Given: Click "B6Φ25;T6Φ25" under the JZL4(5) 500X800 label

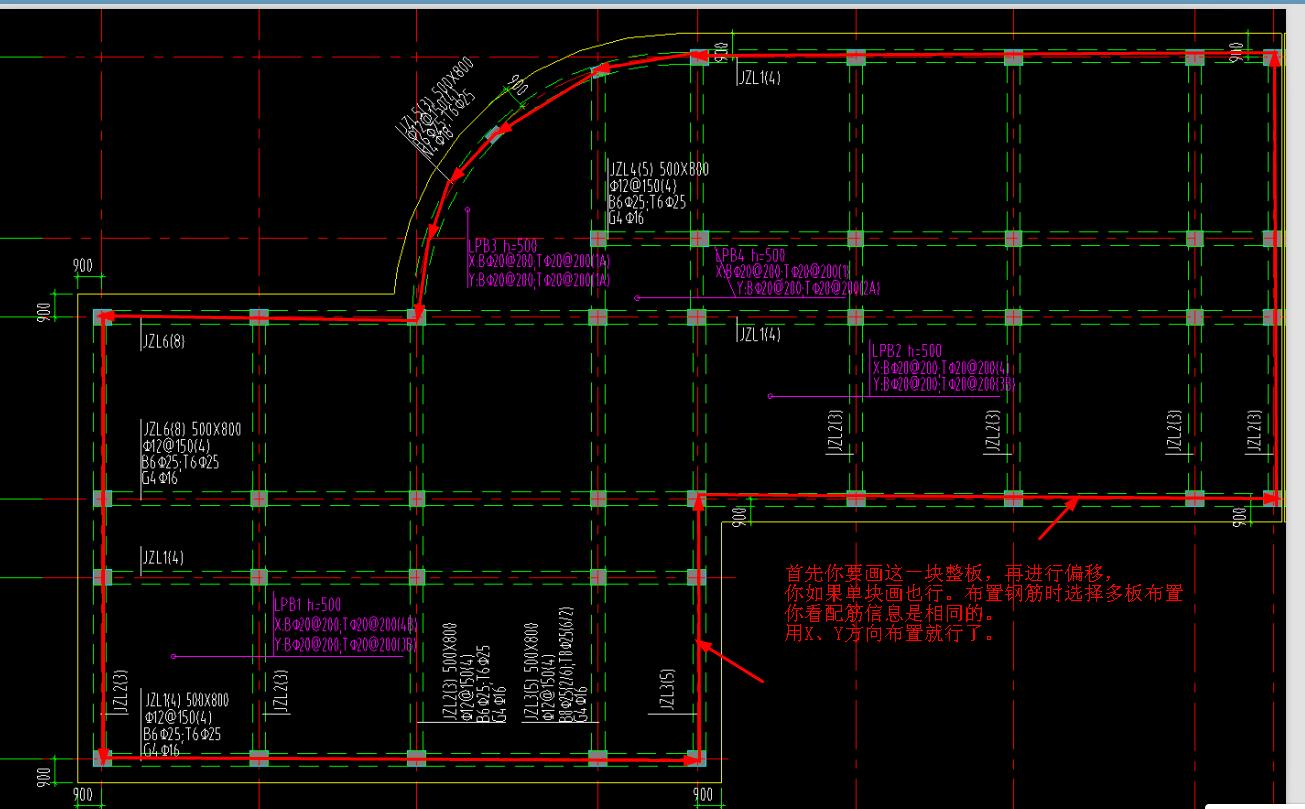Looking at the screenshot, I should (647, 202).
